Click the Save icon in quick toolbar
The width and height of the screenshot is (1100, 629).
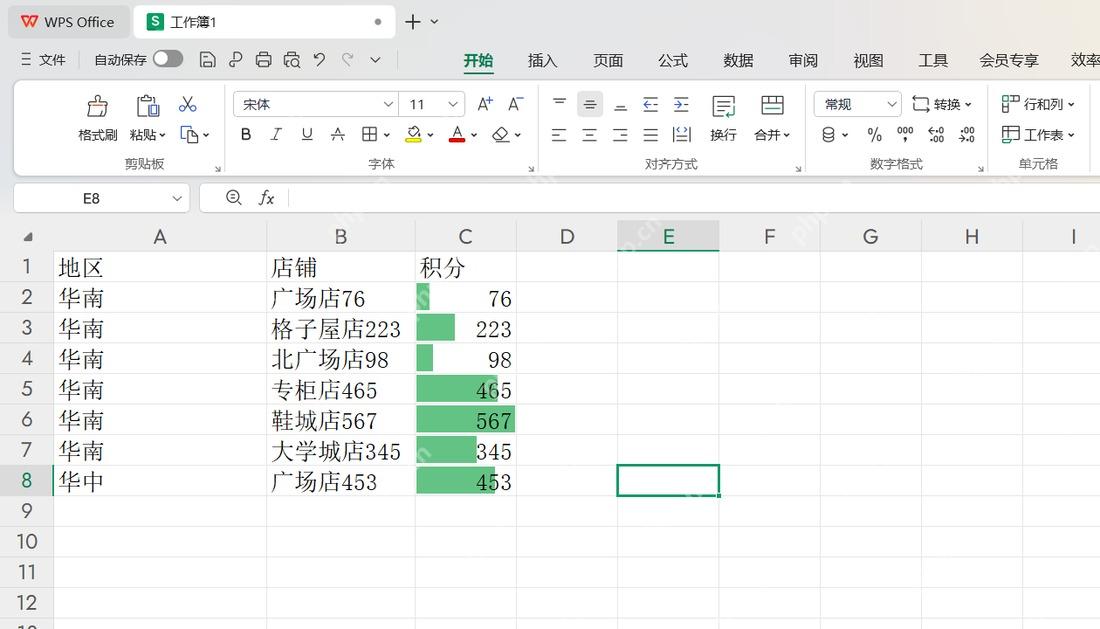[207, 60]
